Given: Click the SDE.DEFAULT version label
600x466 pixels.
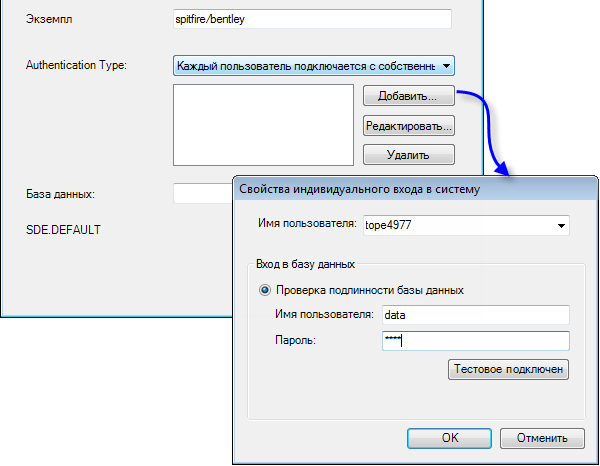Looking at the screenshot, I should tap(63, 229).
